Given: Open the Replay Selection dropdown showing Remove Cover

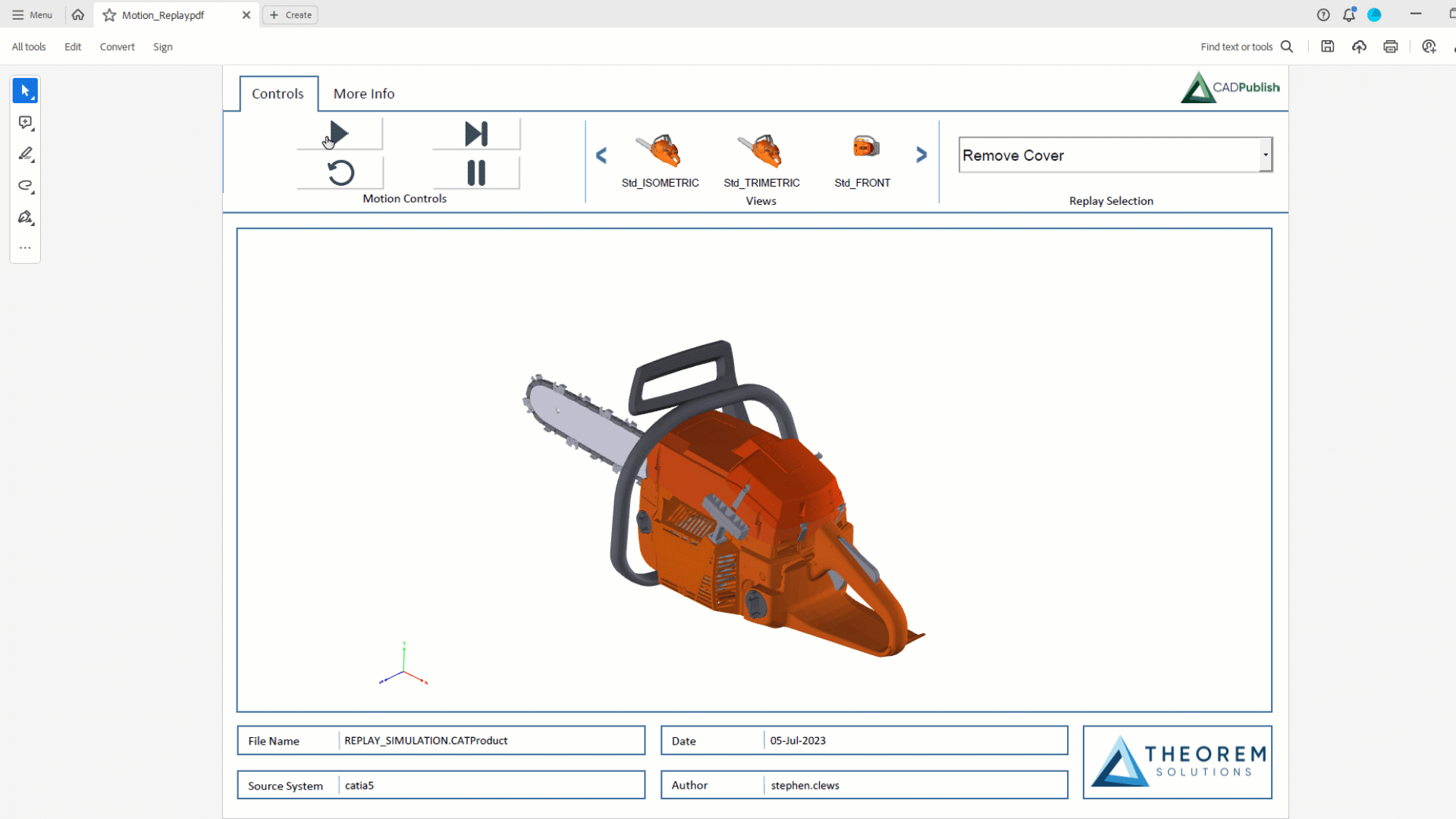Looking at the screenshot, I should 1265,154.
